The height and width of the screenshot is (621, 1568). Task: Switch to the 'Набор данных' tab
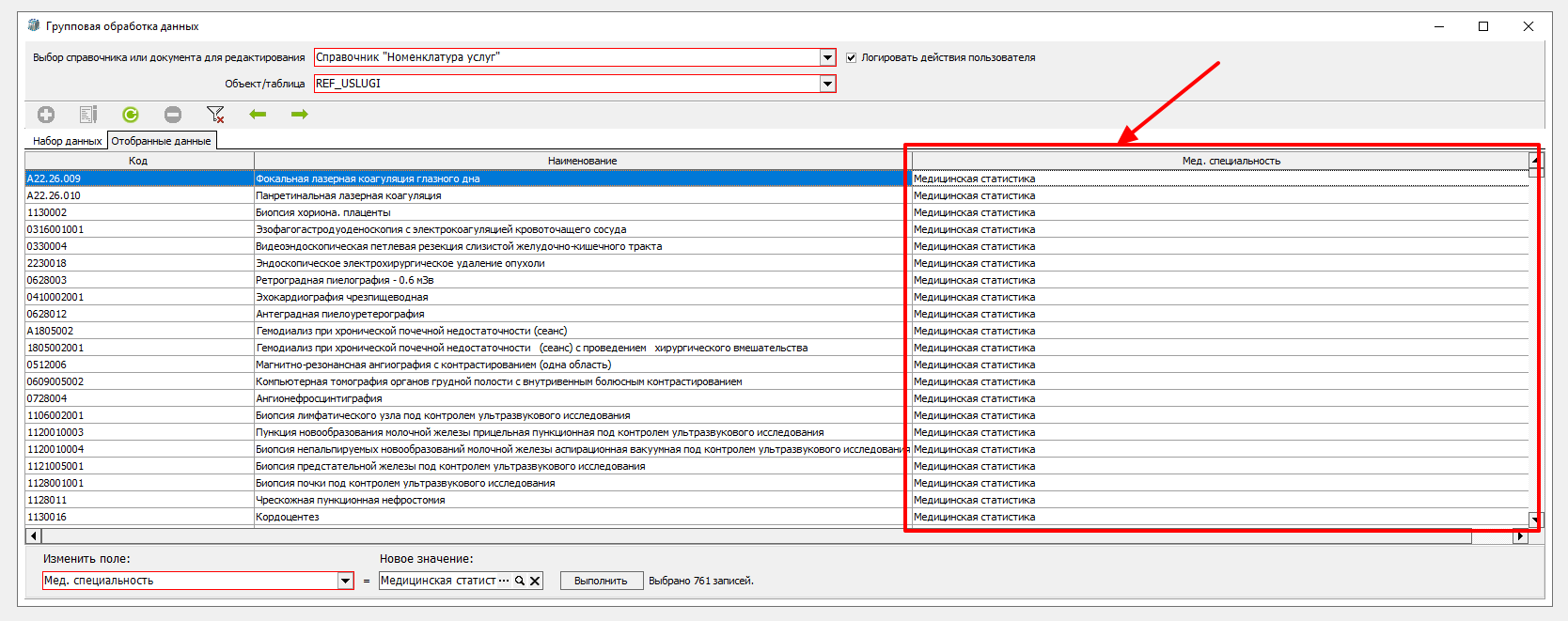(x=67, y=141)
